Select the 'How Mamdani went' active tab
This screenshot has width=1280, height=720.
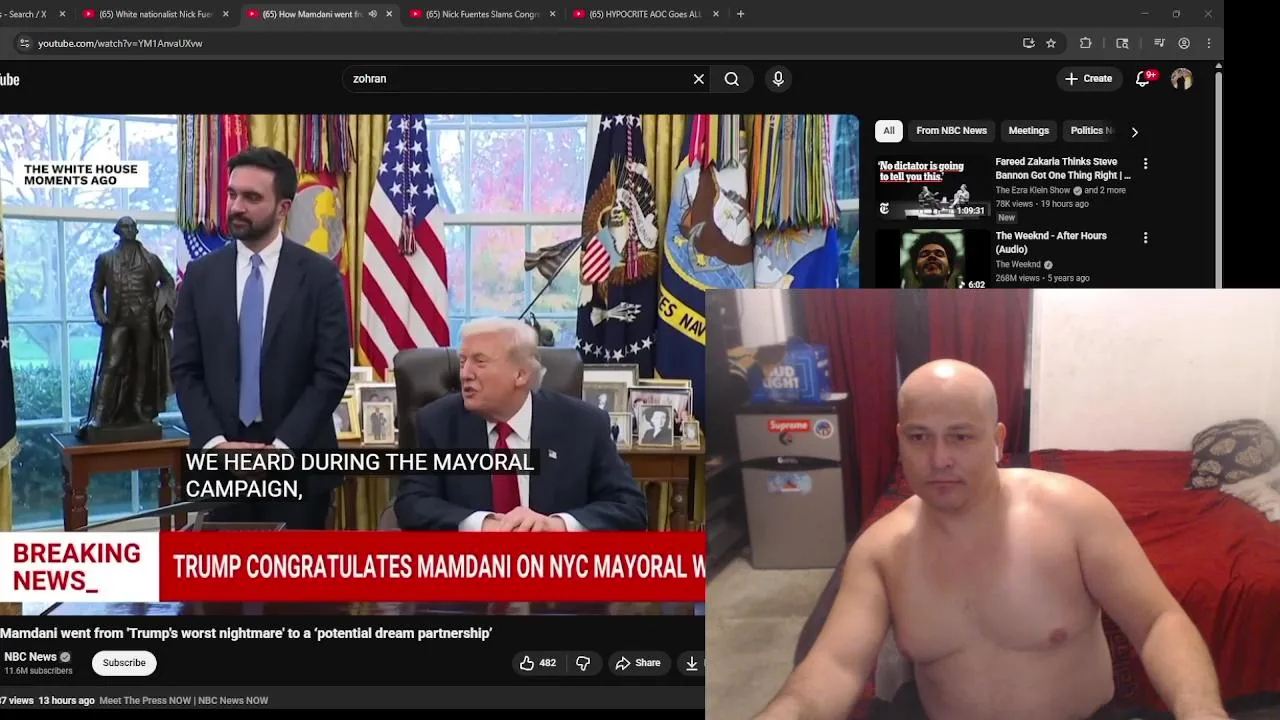coord(310,14)
